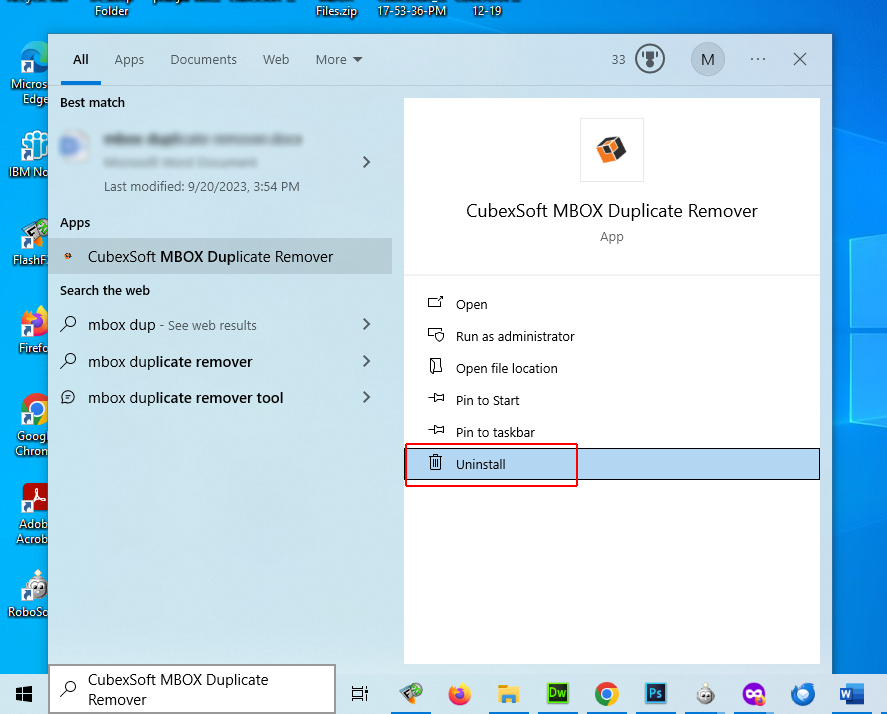Open Microsoft Word from taskbar

coord(851,694)
